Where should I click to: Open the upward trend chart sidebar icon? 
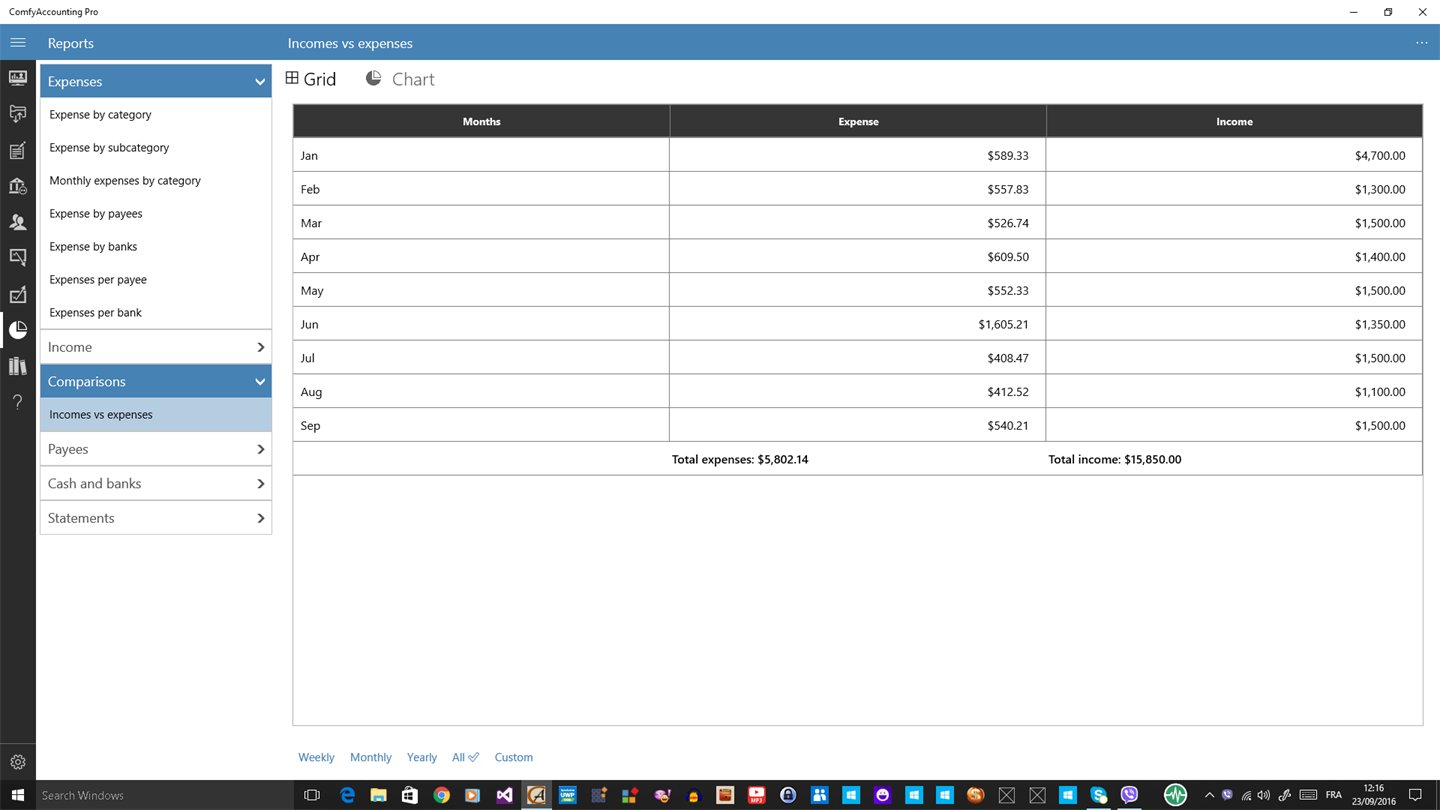pyautogui.click(x=18, y=294)
